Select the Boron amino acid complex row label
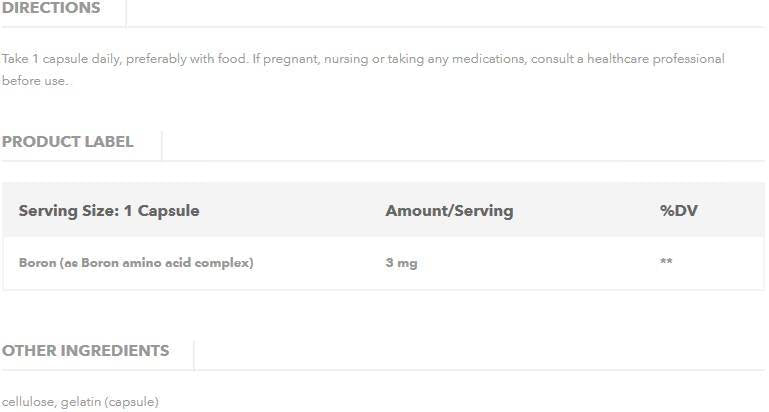Screen dimensions: 769x412 click(136, 263)
